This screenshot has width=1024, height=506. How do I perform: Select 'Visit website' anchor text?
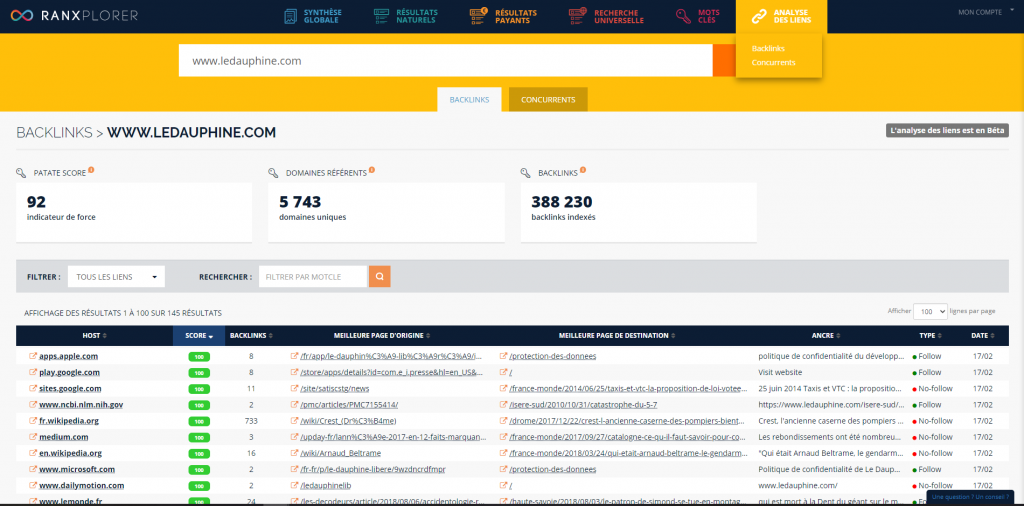coord(780,373)
